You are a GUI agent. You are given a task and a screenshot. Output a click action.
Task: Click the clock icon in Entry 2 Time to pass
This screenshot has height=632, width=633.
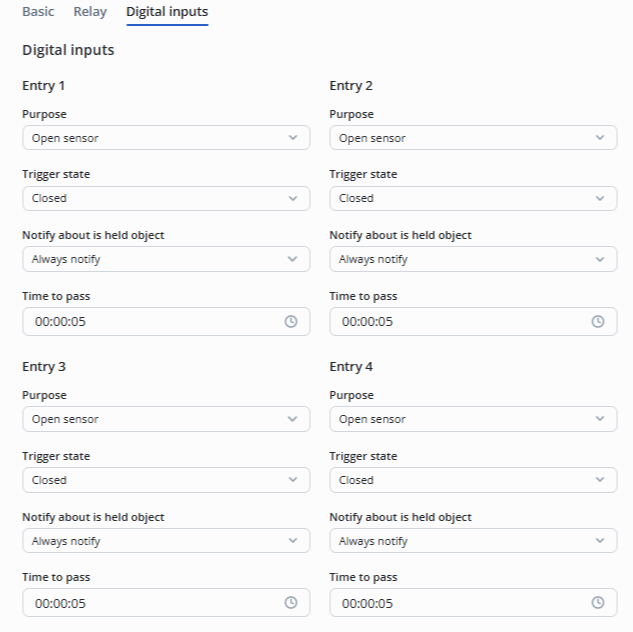[598, 322]
